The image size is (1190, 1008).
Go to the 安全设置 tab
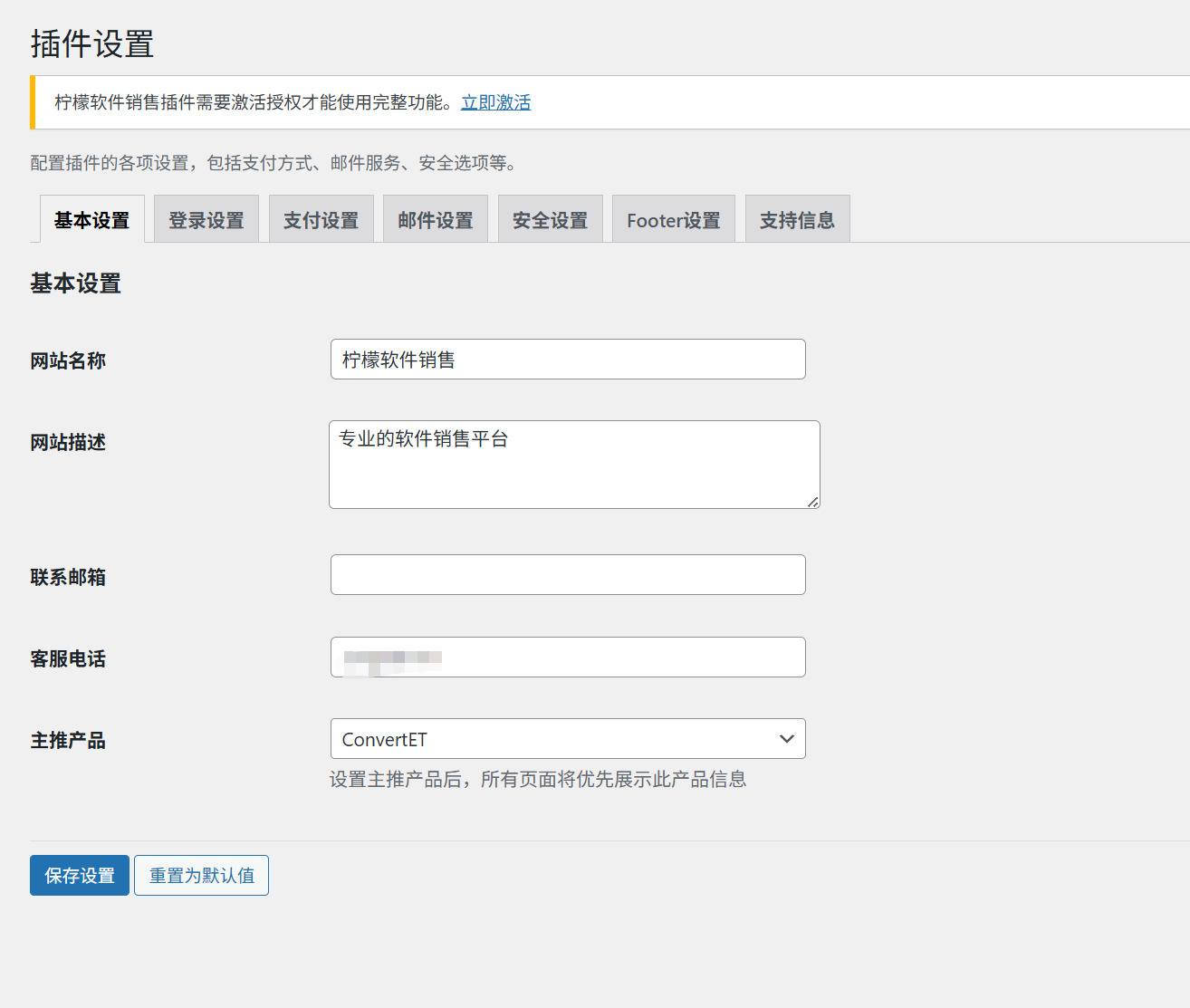pyautogui.click(x=550, y=220)
